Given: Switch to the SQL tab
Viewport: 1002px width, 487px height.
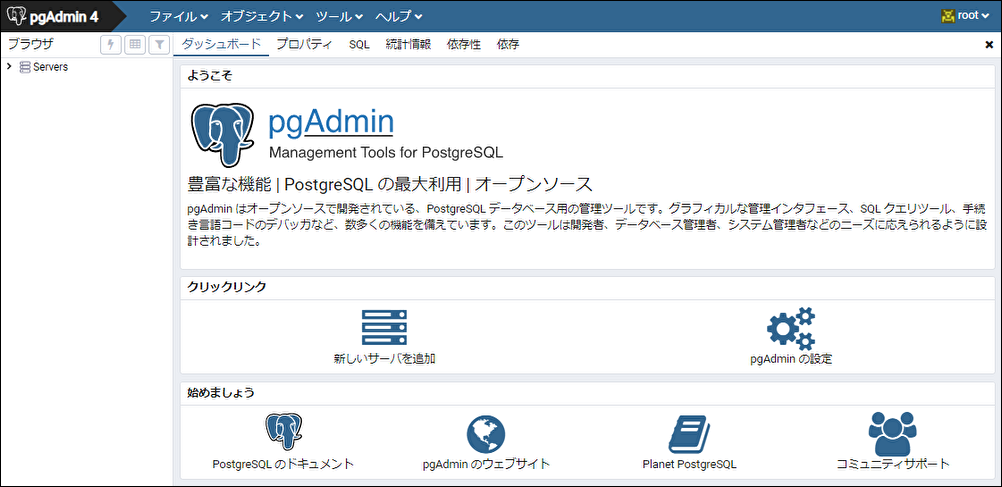Looking at the screenshot, I should [359, 45].
